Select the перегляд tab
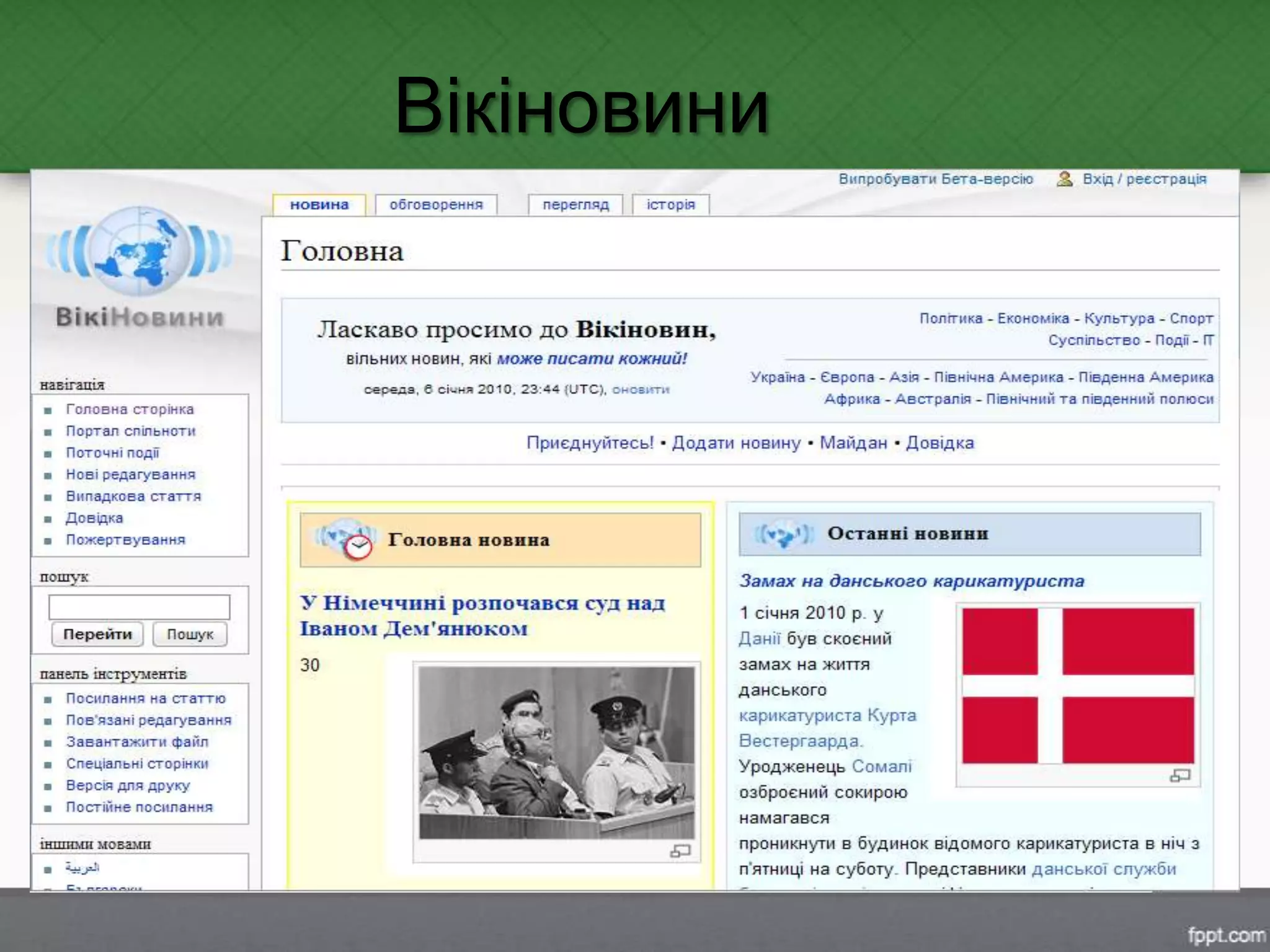This screenshot has width=1270, height=952. tap(575, 205)
